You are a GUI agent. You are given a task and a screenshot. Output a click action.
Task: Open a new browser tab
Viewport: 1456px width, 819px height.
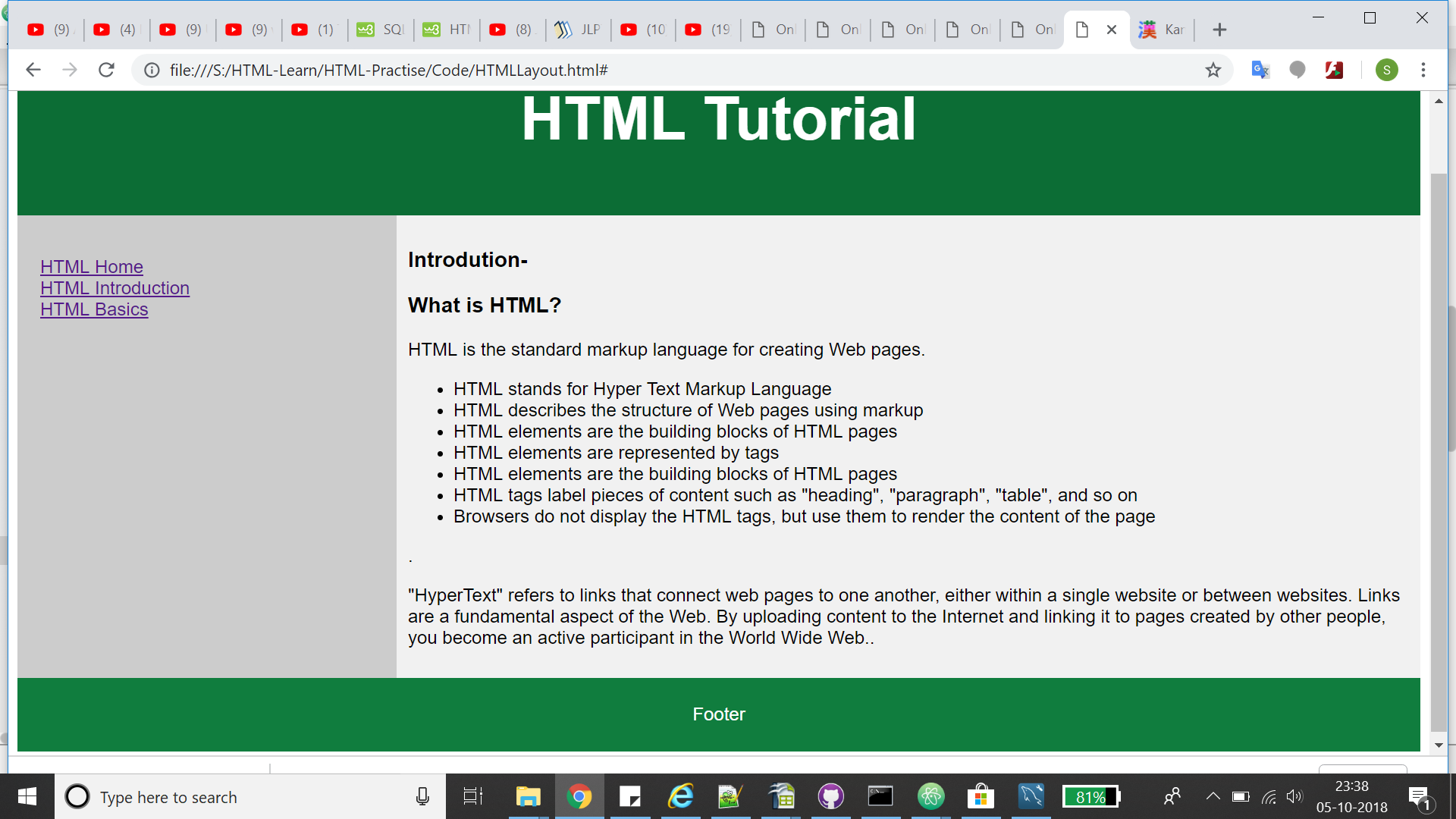click(x=1219, y=30)
